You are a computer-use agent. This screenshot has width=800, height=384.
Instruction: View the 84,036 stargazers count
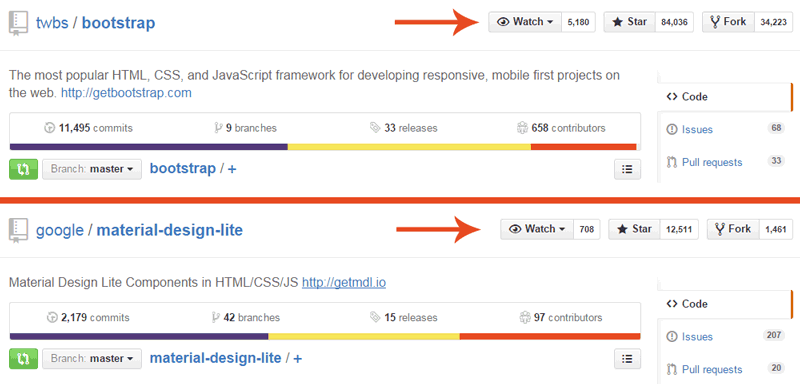click(x=674, y=22)
